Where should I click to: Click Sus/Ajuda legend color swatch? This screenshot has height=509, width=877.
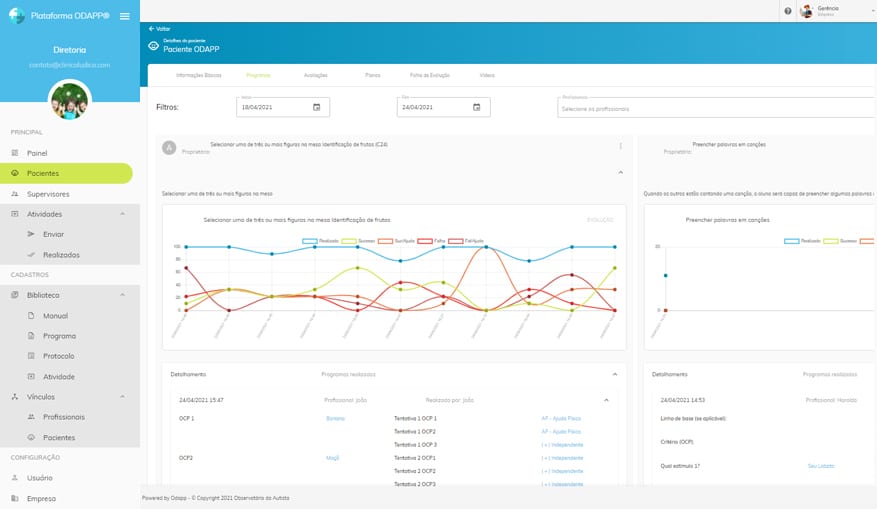coord(388,241)
